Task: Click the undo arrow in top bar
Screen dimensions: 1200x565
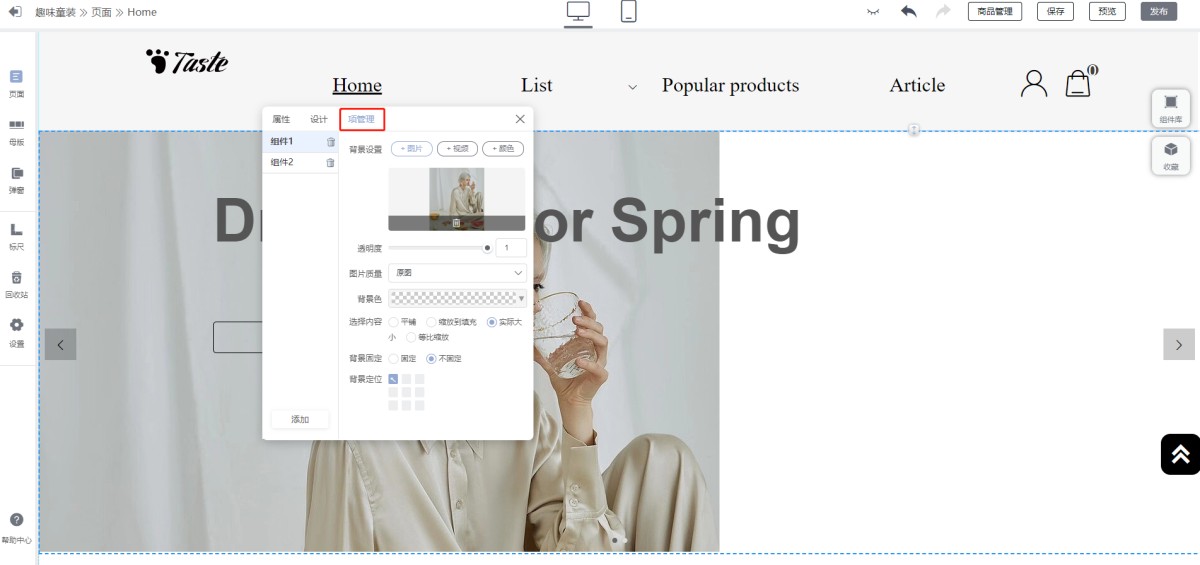Action: click(x=908, y=12)
